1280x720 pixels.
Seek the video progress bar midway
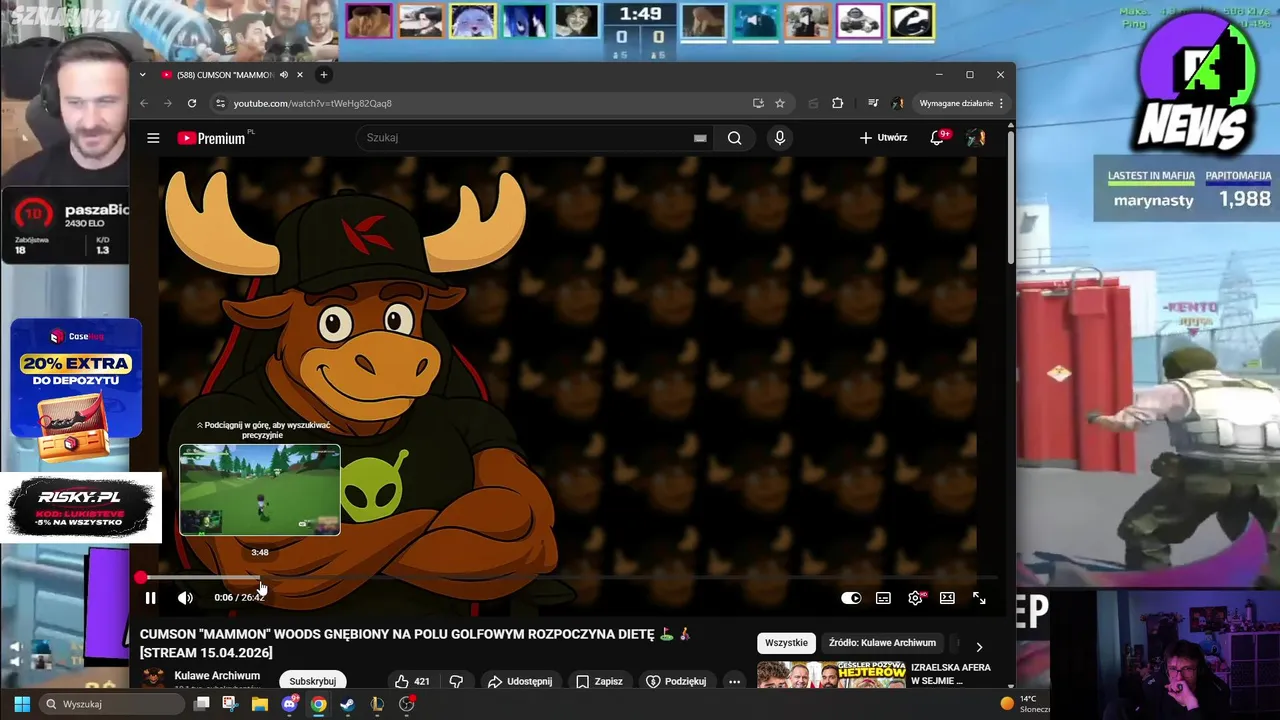pos(569,578)
